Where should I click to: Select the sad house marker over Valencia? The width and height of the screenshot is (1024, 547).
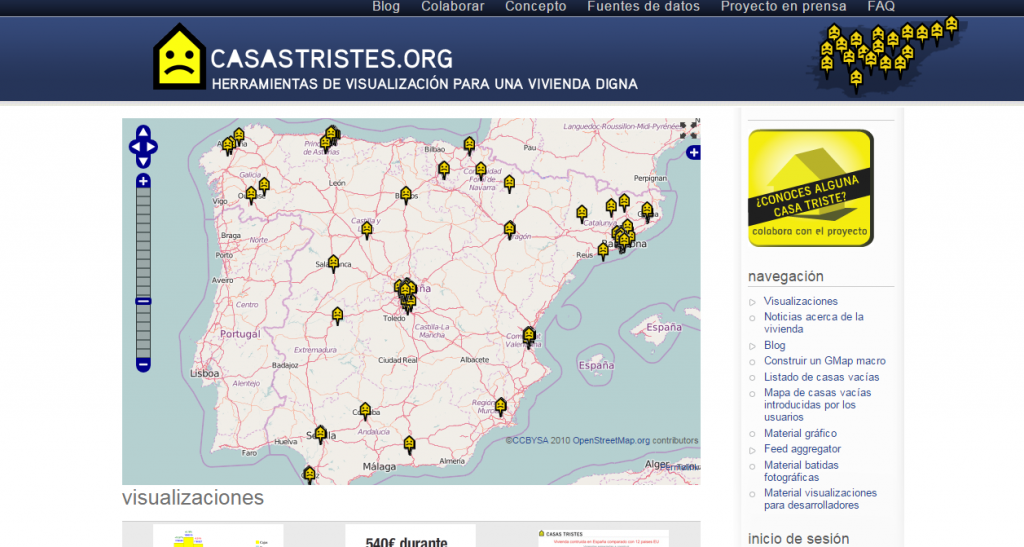point(529,336)
